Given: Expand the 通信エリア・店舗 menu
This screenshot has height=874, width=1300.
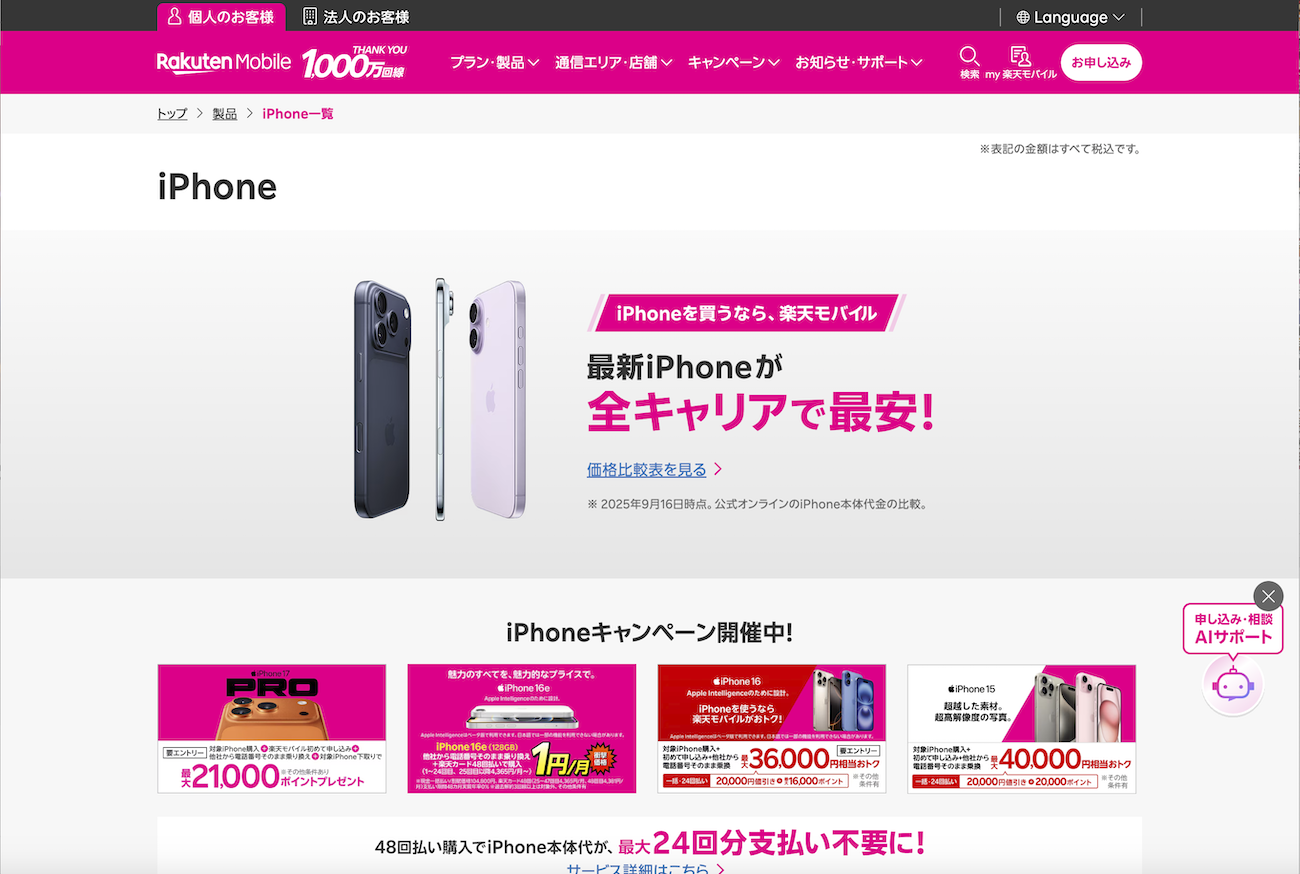Looking at the screenshot, I should [614, 62].
